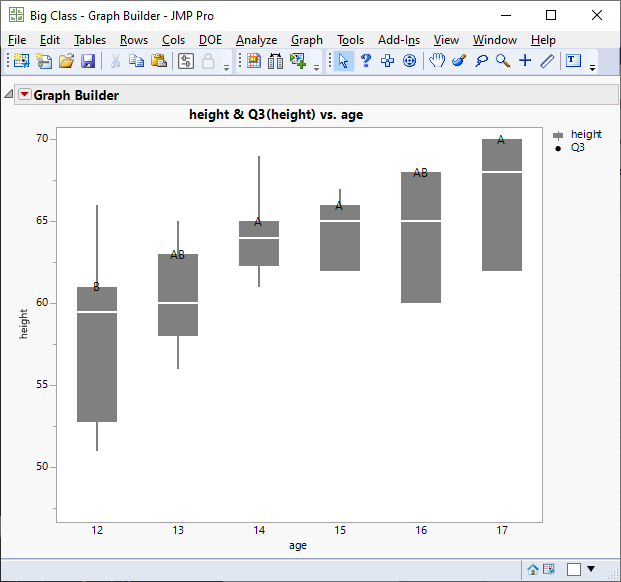The image size is (621, 582).
Task: Select the Arrow cursor tool
Action: pyautogui.click(x=343, y=61)
